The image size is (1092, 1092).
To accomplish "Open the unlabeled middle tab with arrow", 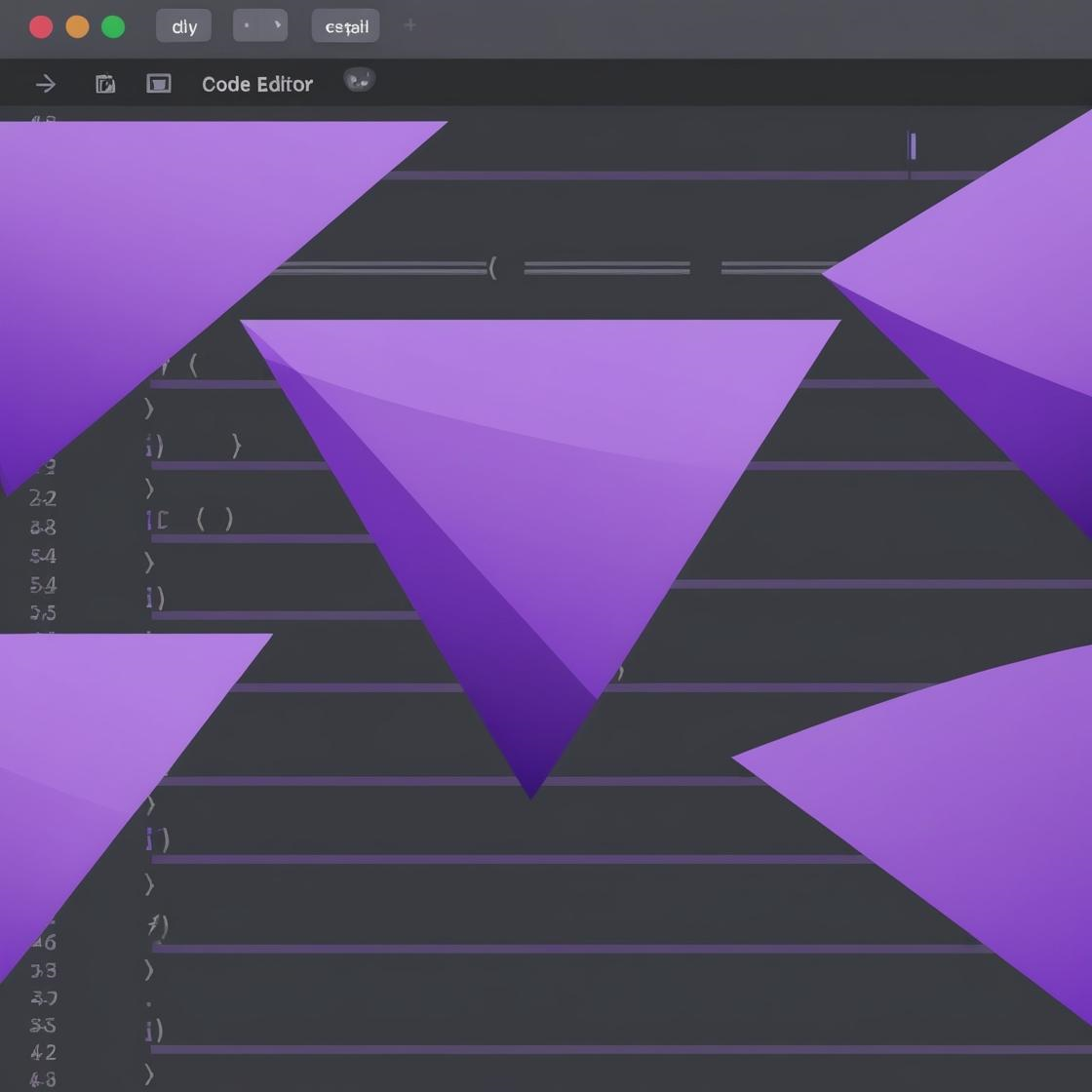I will click(259, 26).
